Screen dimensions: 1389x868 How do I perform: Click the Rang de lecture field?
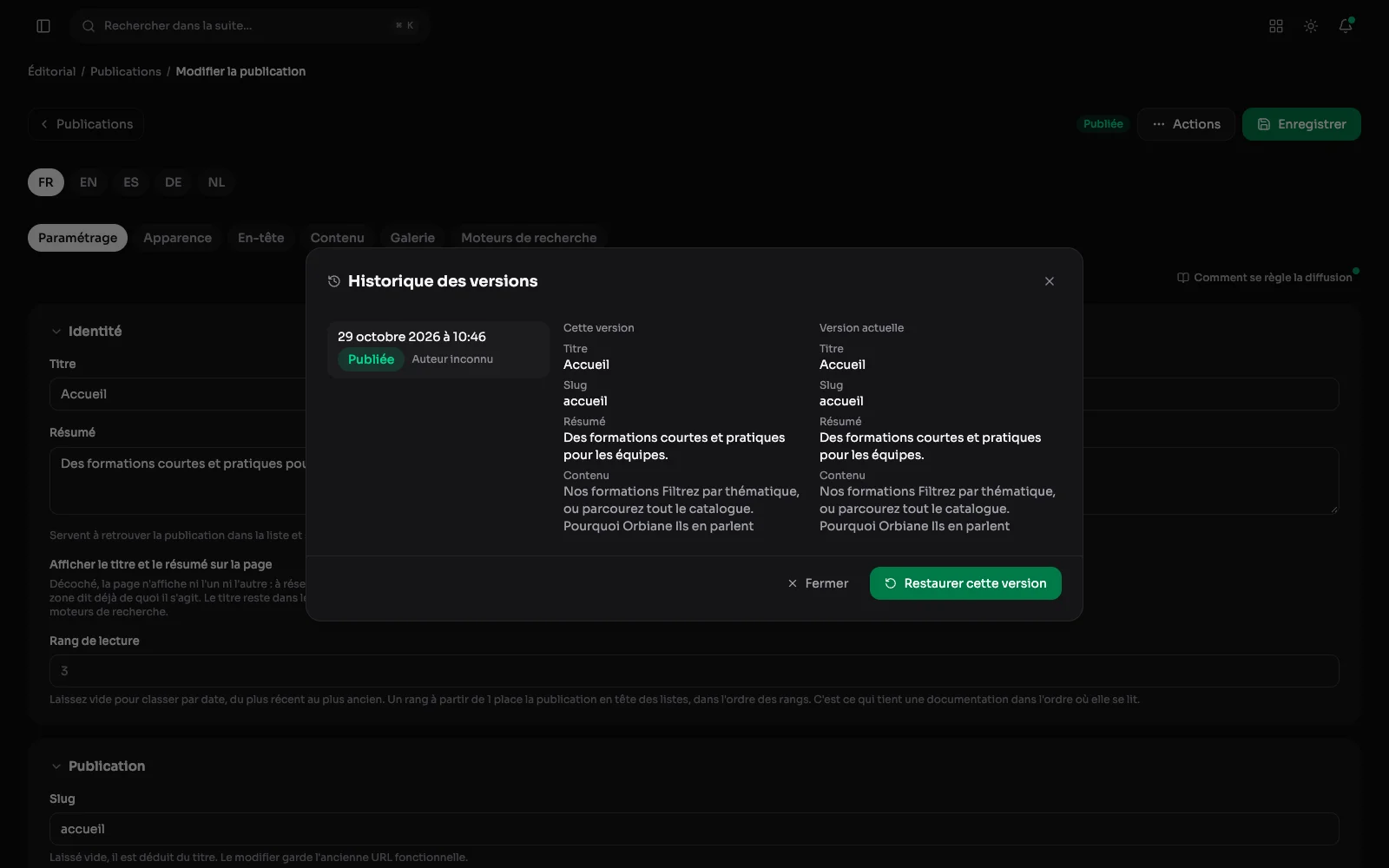[x=694, y=671]
